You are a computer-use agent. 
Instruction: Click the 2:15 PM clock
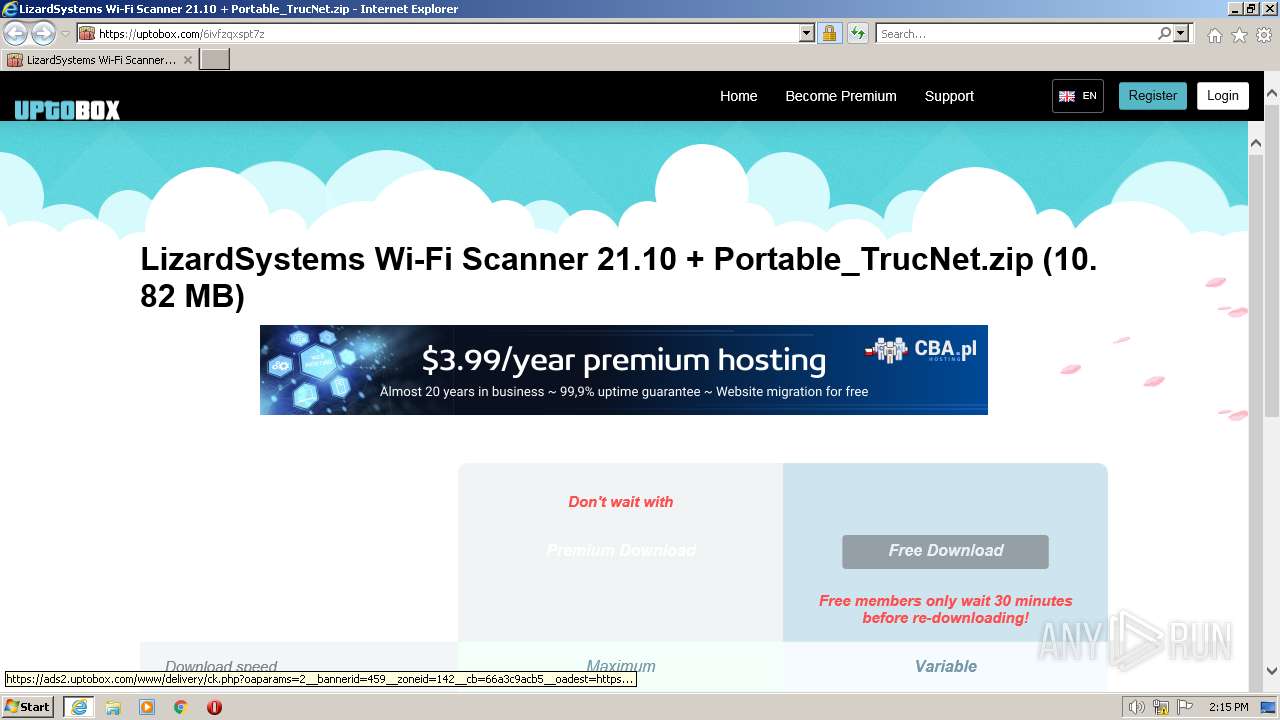click(1229, 707)
